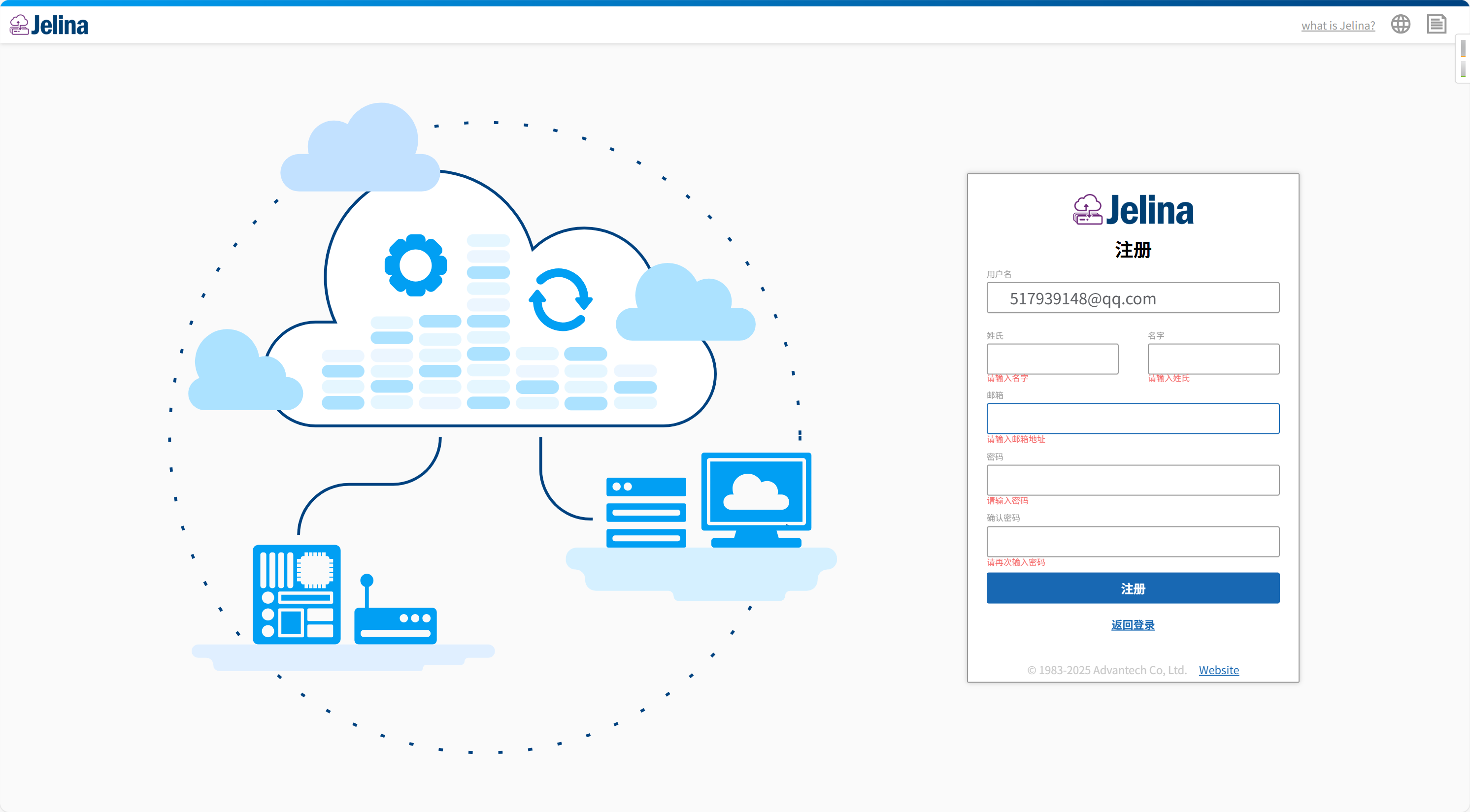Open the Website link in footer
The image size is (1470, 812).
(x=1218, y=670)
